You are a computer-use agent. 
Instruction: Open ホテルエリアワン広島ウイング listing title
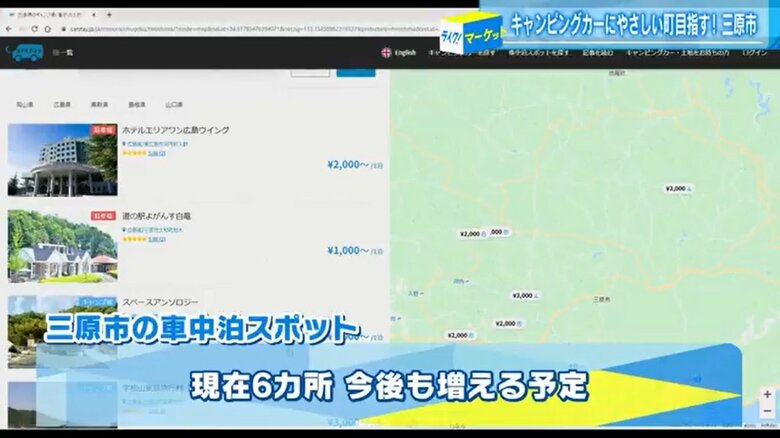tap(175, 131)
